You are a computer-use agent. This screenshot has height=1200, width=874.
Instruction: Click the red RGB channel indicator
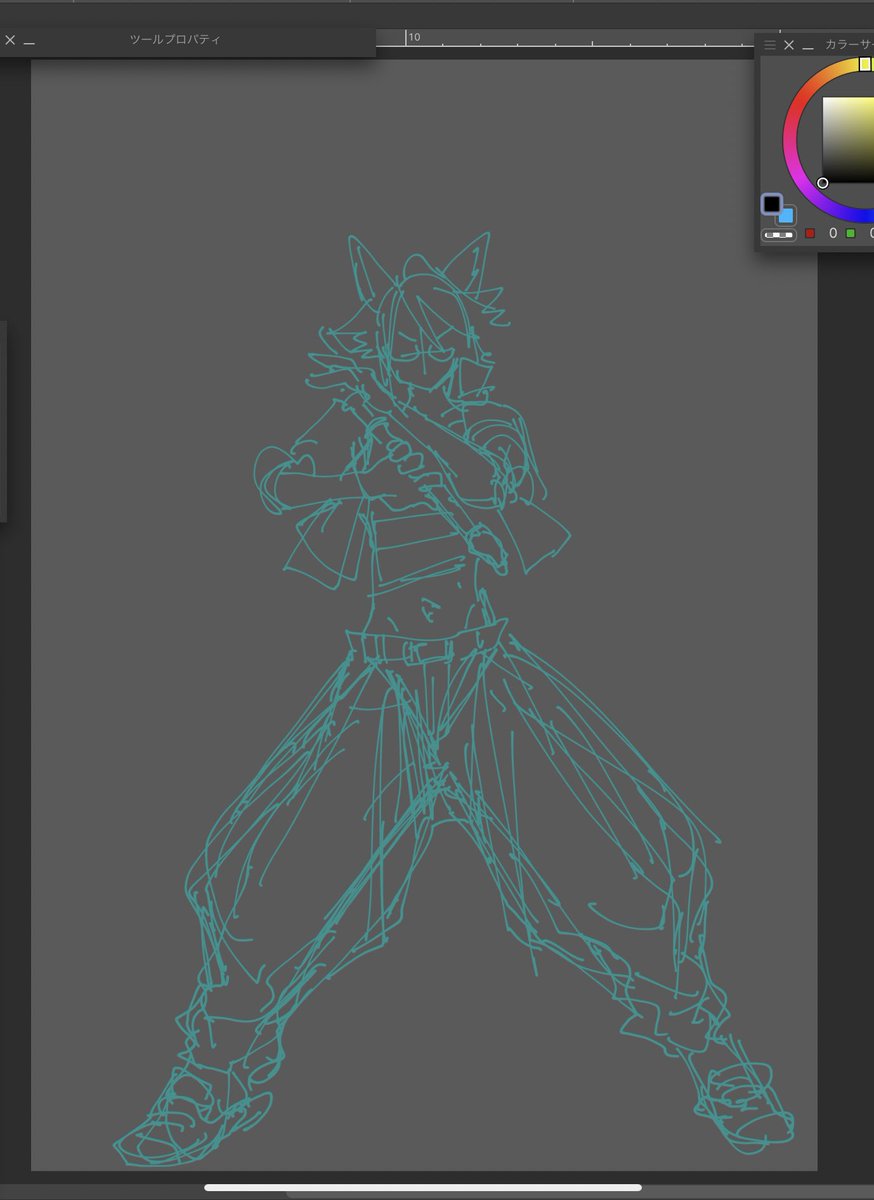click(810, 233)
